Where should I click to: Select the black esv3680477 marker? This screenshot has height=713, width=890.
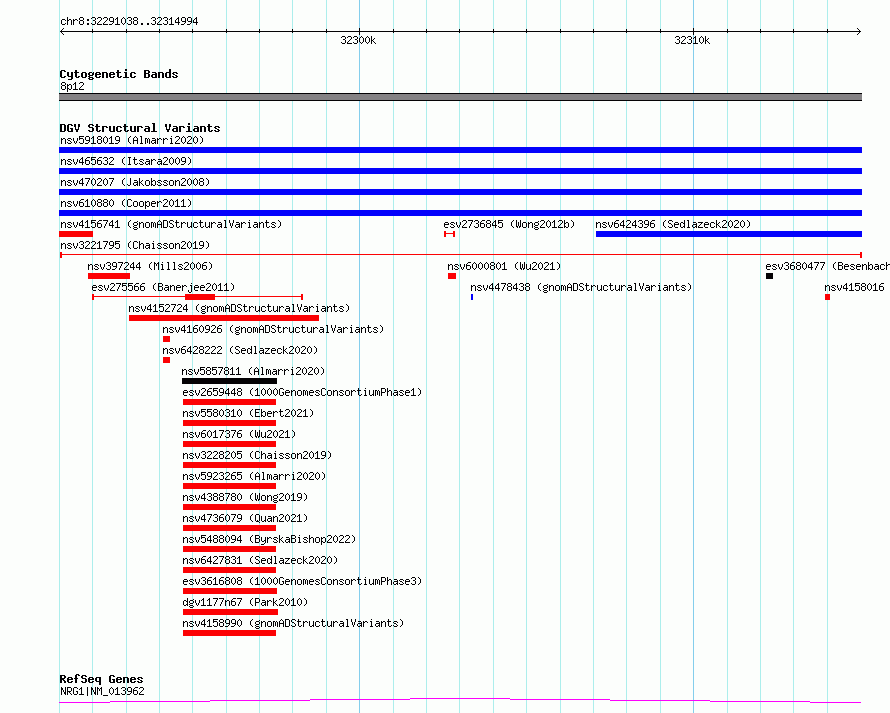pos(769,276)
